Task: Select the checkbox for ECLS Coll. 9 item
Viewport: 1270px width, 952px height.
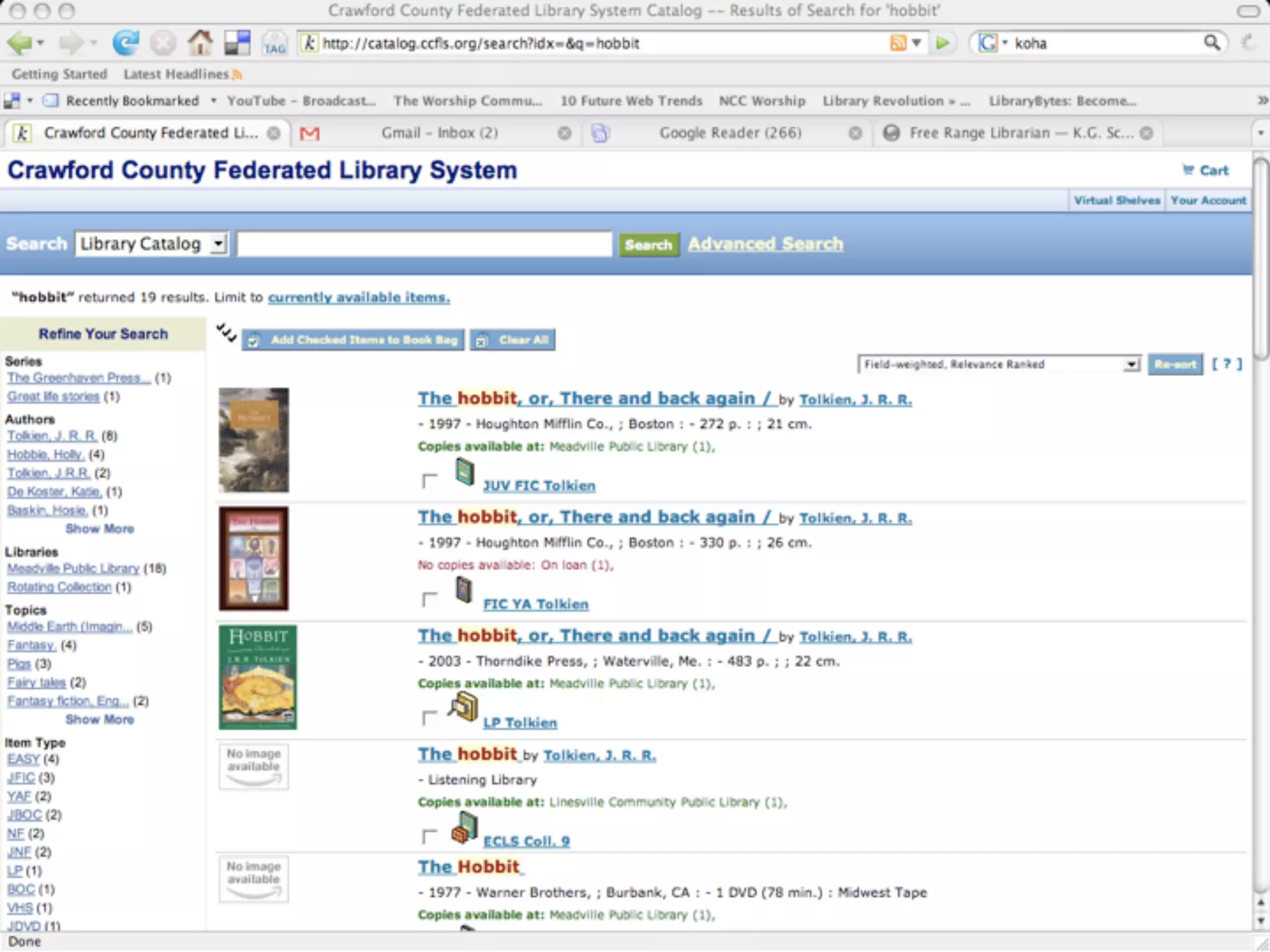Action: [429, 836]
